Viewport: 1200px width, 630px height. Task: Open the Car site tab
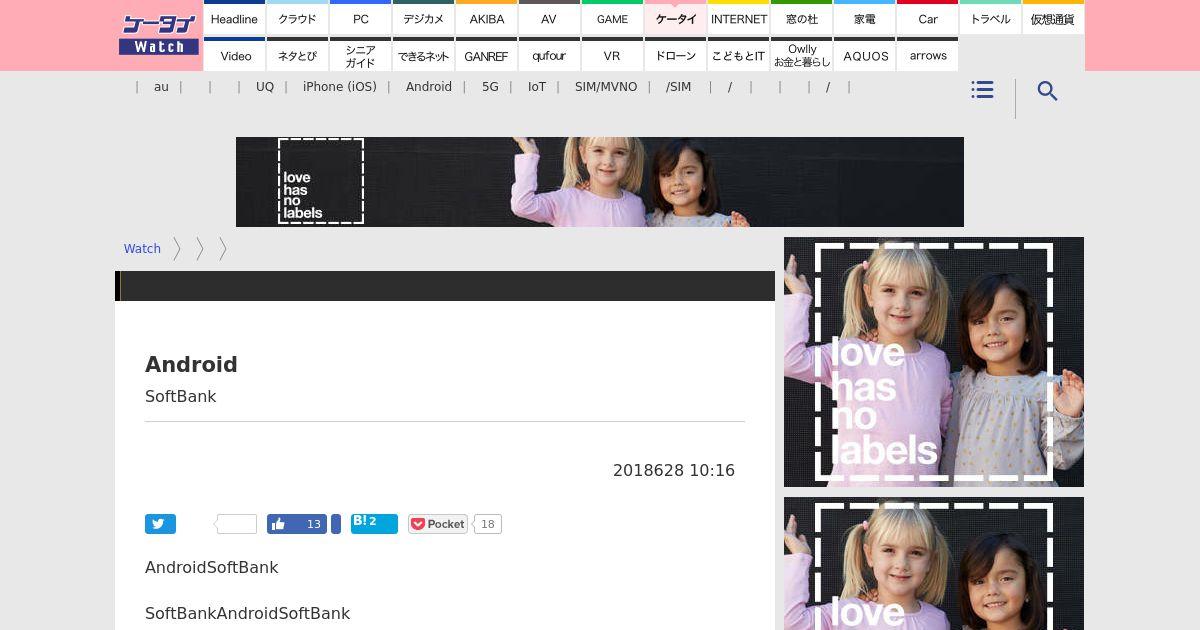click(927, 18)
